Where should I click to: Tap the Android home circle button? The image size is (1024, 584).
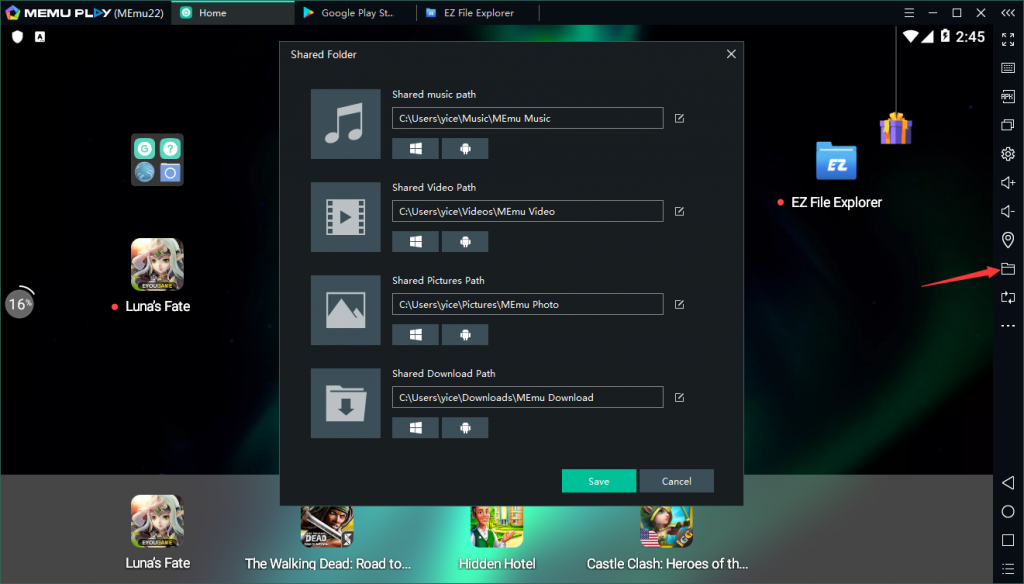pyautogui.click(x=1008, y=512)
